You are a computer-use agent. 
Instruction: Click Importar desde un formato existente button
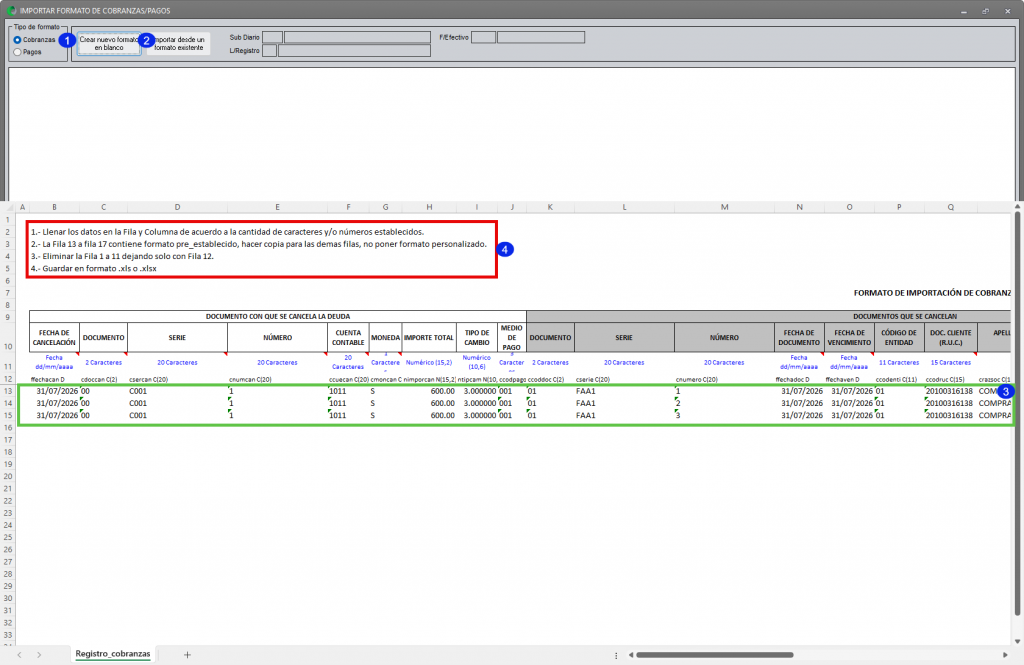click(x=178, y=44)
